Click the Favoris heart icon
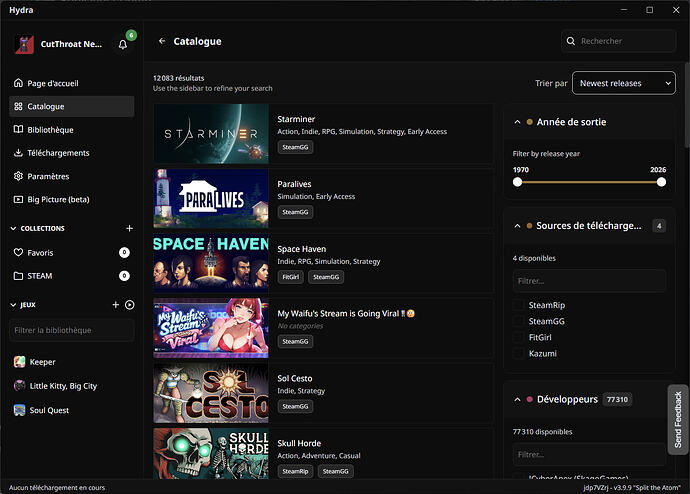The height and width of the screenshot is (494, 690). point(18,252)
